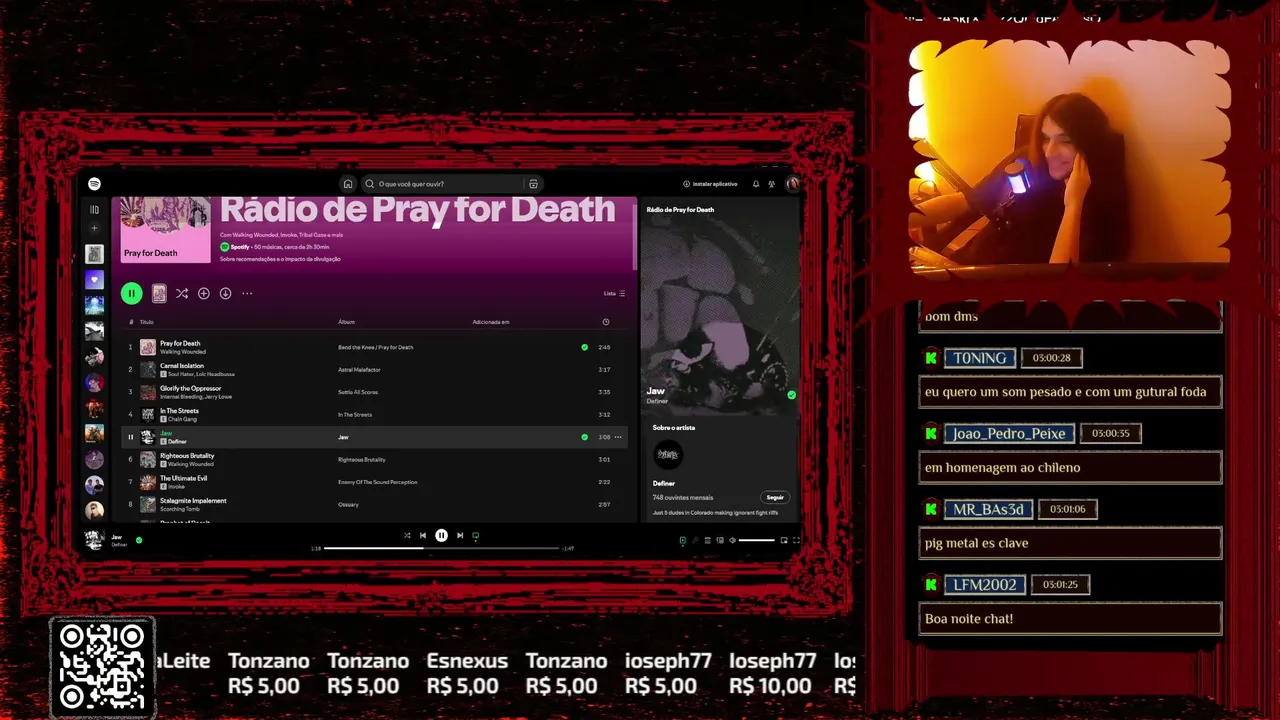Click the green connect device icon in player controls
Viewport: 1280px width, 720px height.
click(x=476, y=536)
